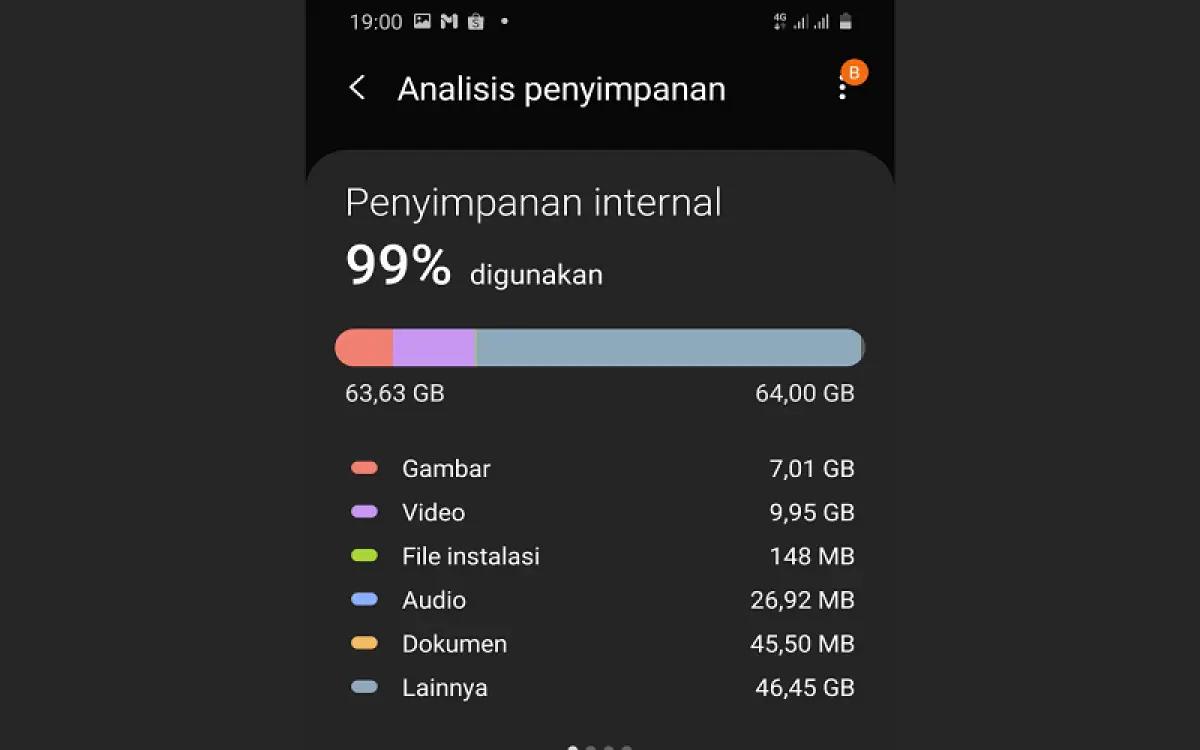Expand the Lainnya category row

600,687
